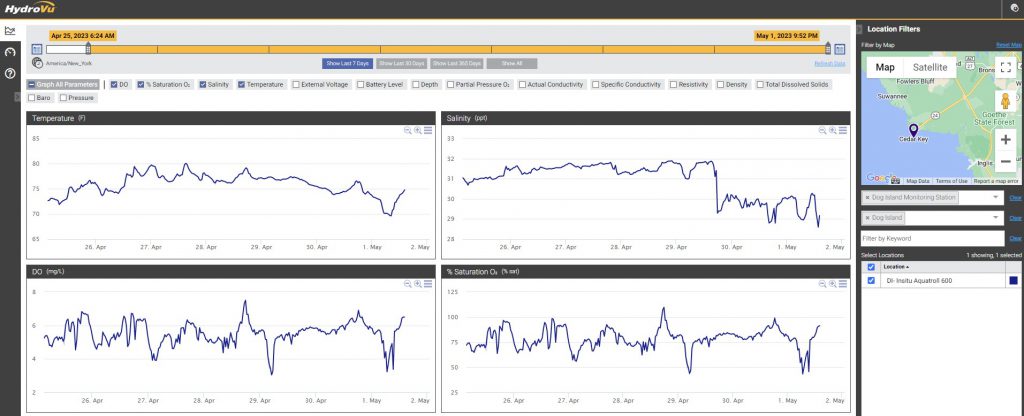
Task: Switch the map to Satellite view
Action: pos(930,67)
